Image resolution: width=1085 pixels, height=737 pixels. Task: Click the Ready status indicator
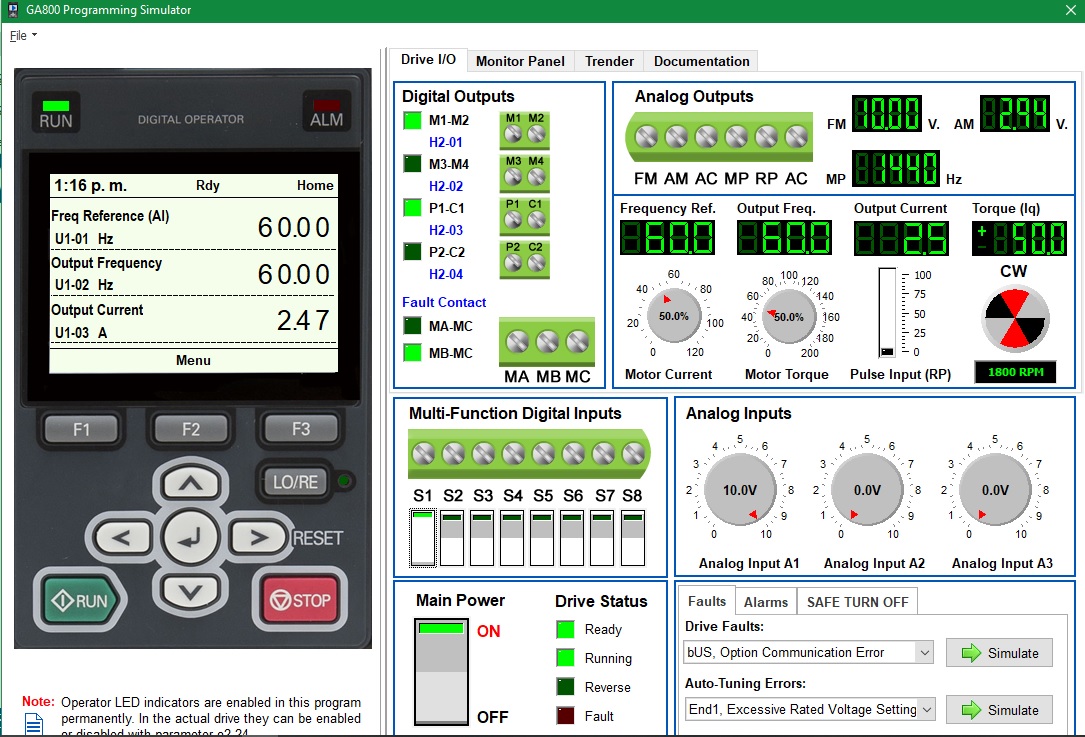pos(565,629)
